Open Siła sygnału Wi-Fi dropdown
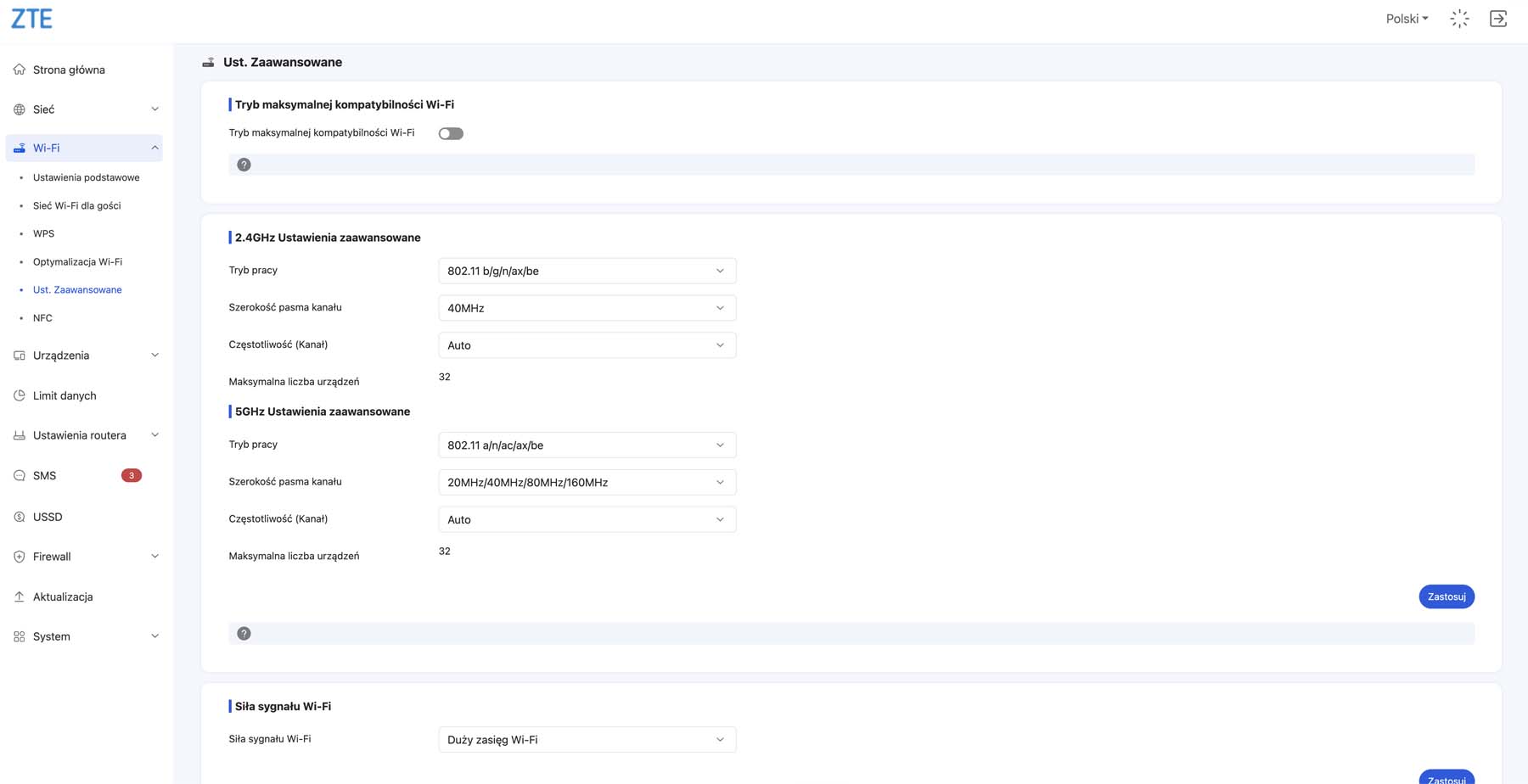This screenshot has width=1528, height=784. 587,740
